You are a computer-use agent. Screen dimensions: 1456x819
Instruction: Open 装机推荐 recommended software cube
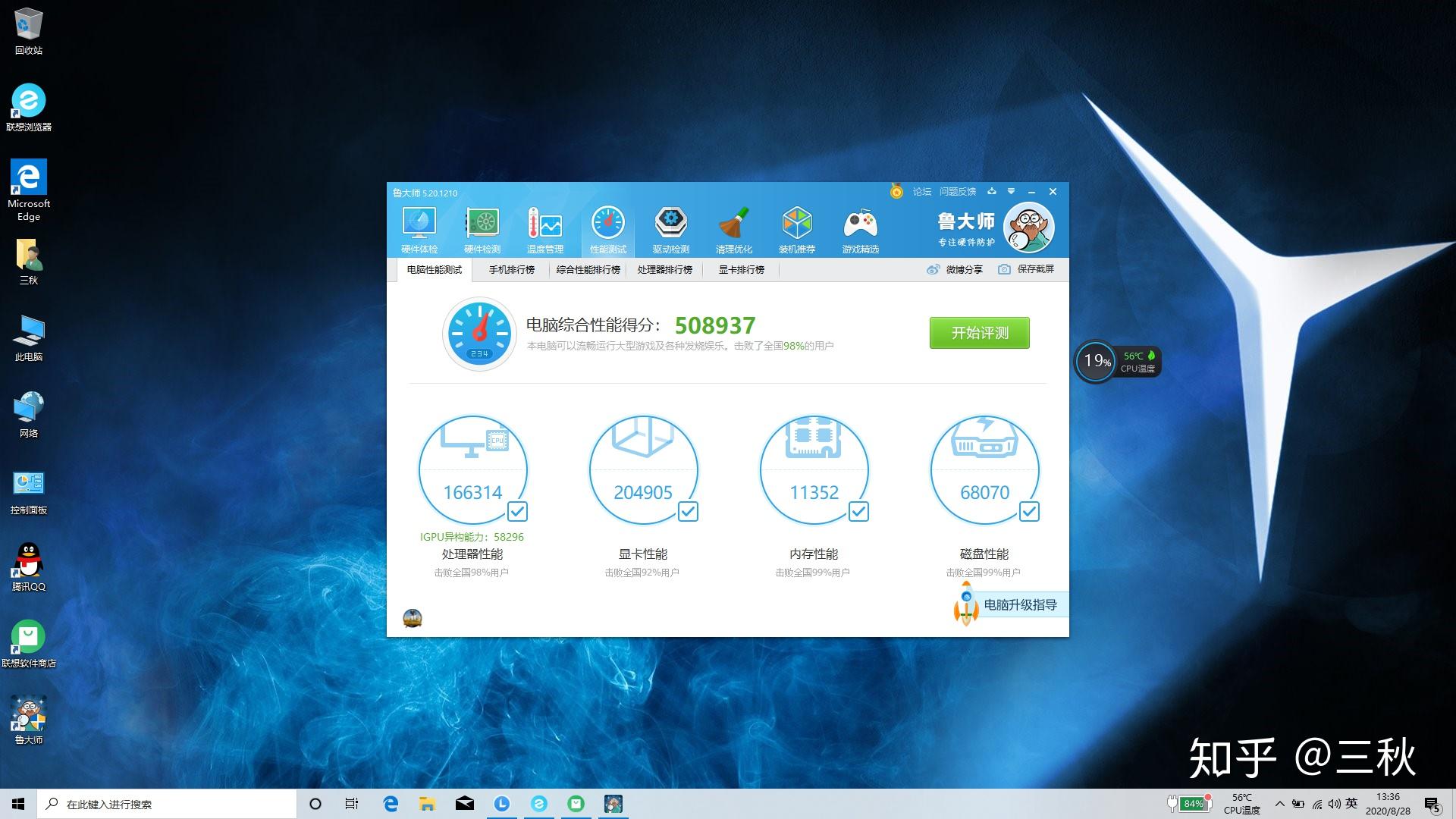click(x=797, y=230)
